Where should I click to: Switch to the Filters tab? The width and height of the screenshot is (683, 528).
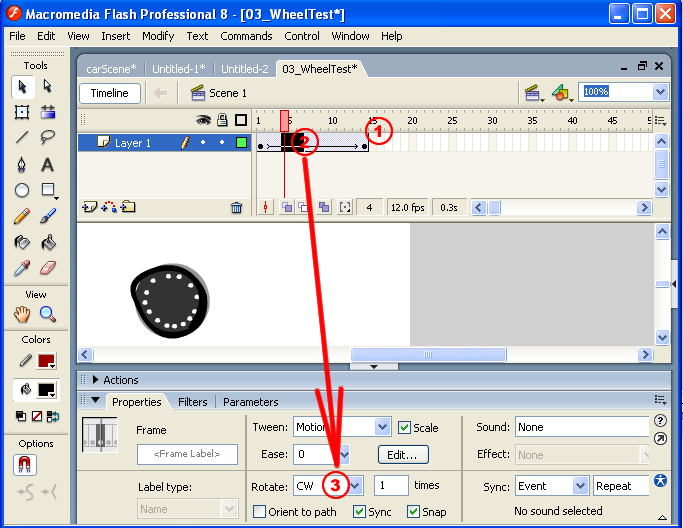pyautogui.click(x=192, y=402)
